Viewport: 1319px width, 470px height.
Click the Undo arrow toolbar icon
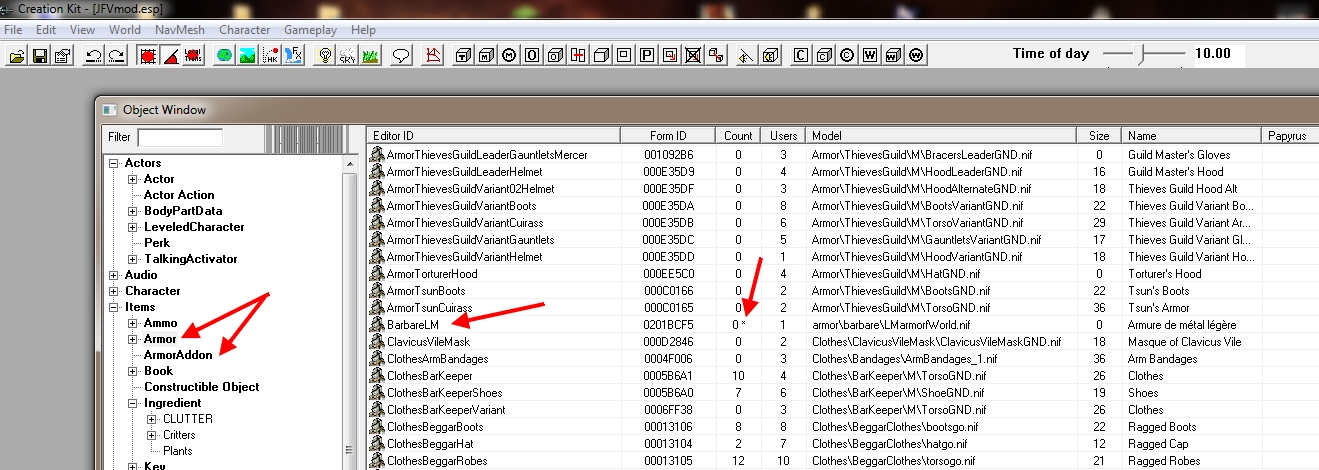point(93,56)
